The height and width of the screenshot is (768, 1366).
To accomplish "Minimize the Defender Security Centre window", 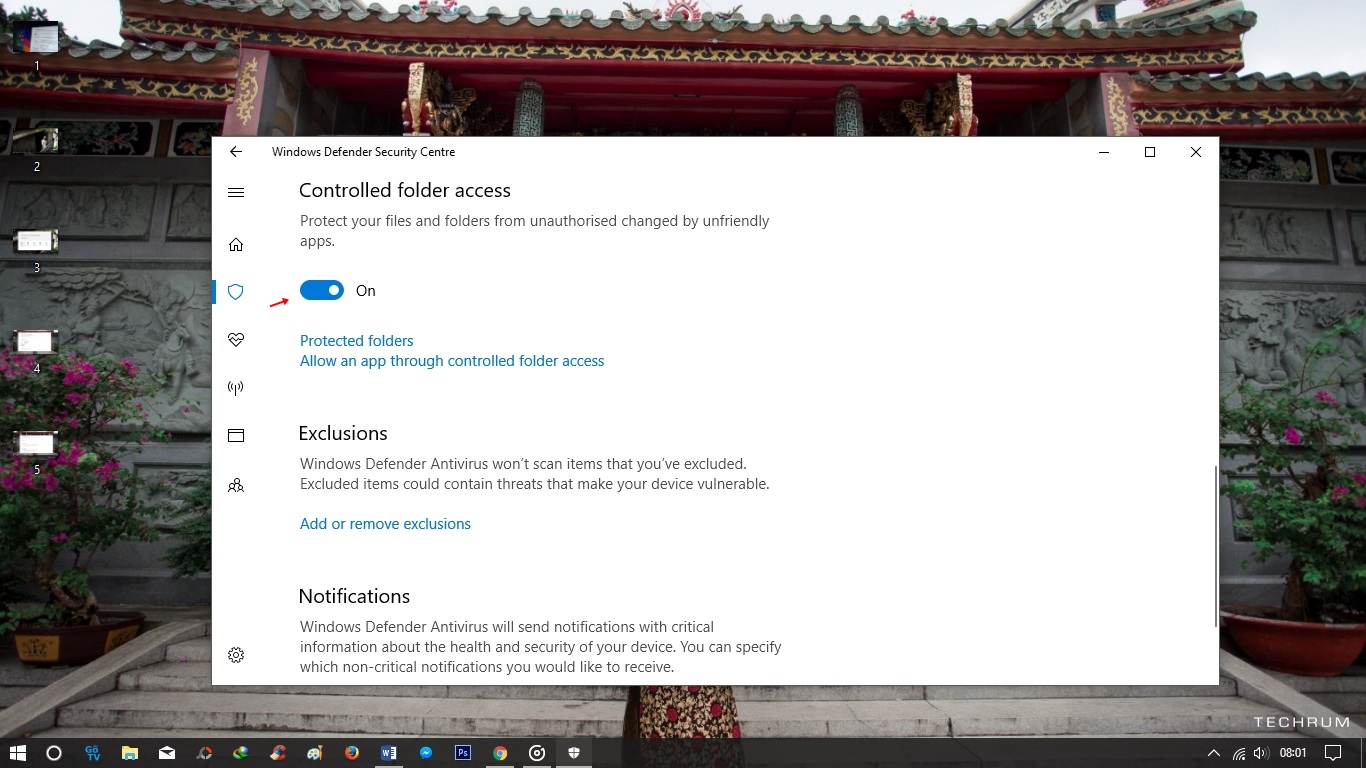I will tap(1104, 152).
